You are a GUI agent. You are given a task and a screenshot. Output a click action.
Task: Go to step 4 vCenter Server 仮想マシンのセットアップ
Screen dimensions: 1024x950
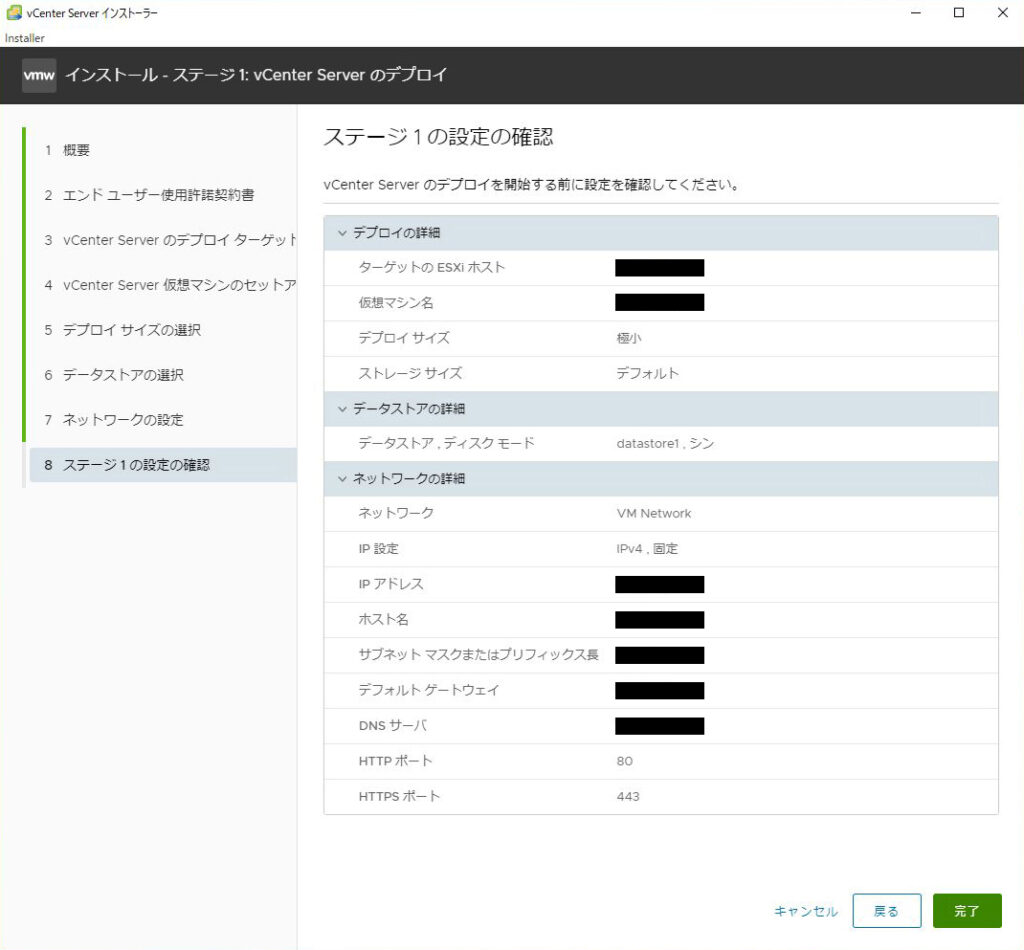pyautogui.click(x=170, y=285)
